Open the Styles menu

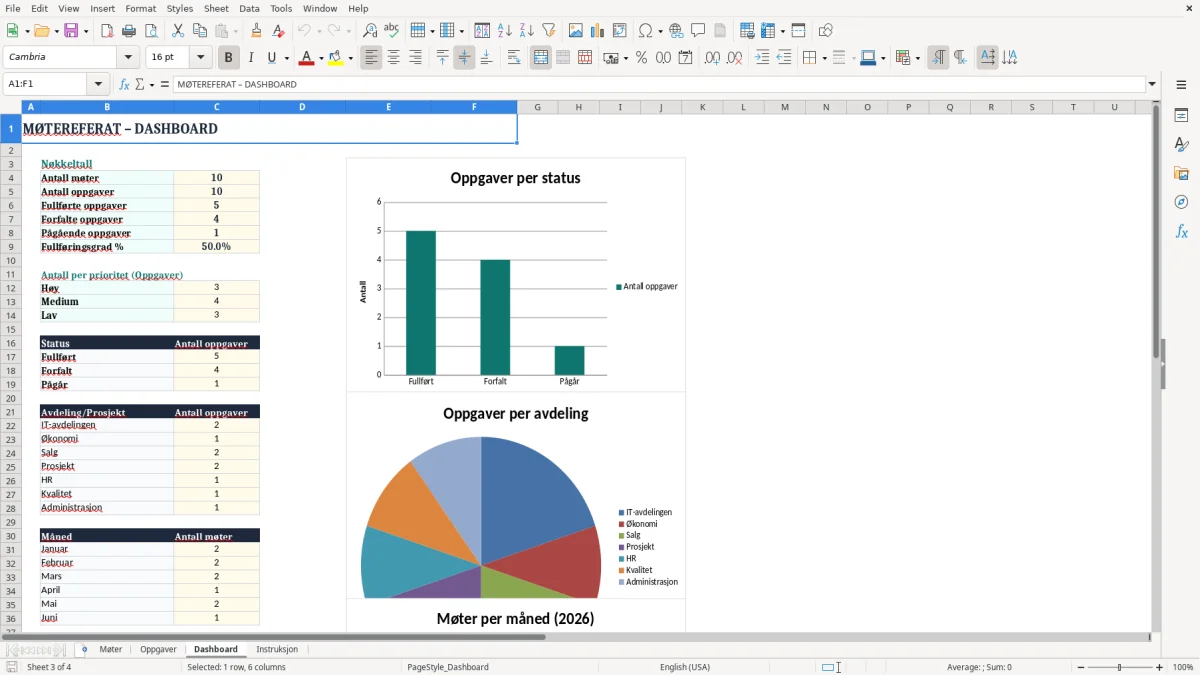(x=180, y=8)
